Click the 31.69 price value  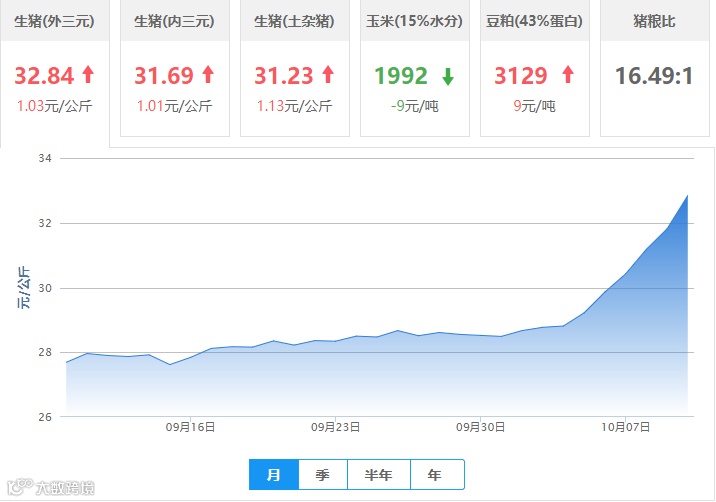tap(164, 76)
